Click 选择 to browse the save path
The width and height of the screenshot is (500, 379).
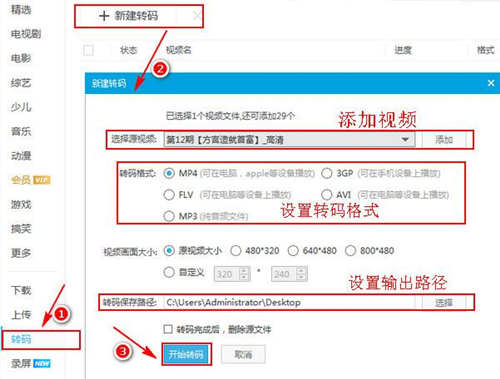pos(444,302)
